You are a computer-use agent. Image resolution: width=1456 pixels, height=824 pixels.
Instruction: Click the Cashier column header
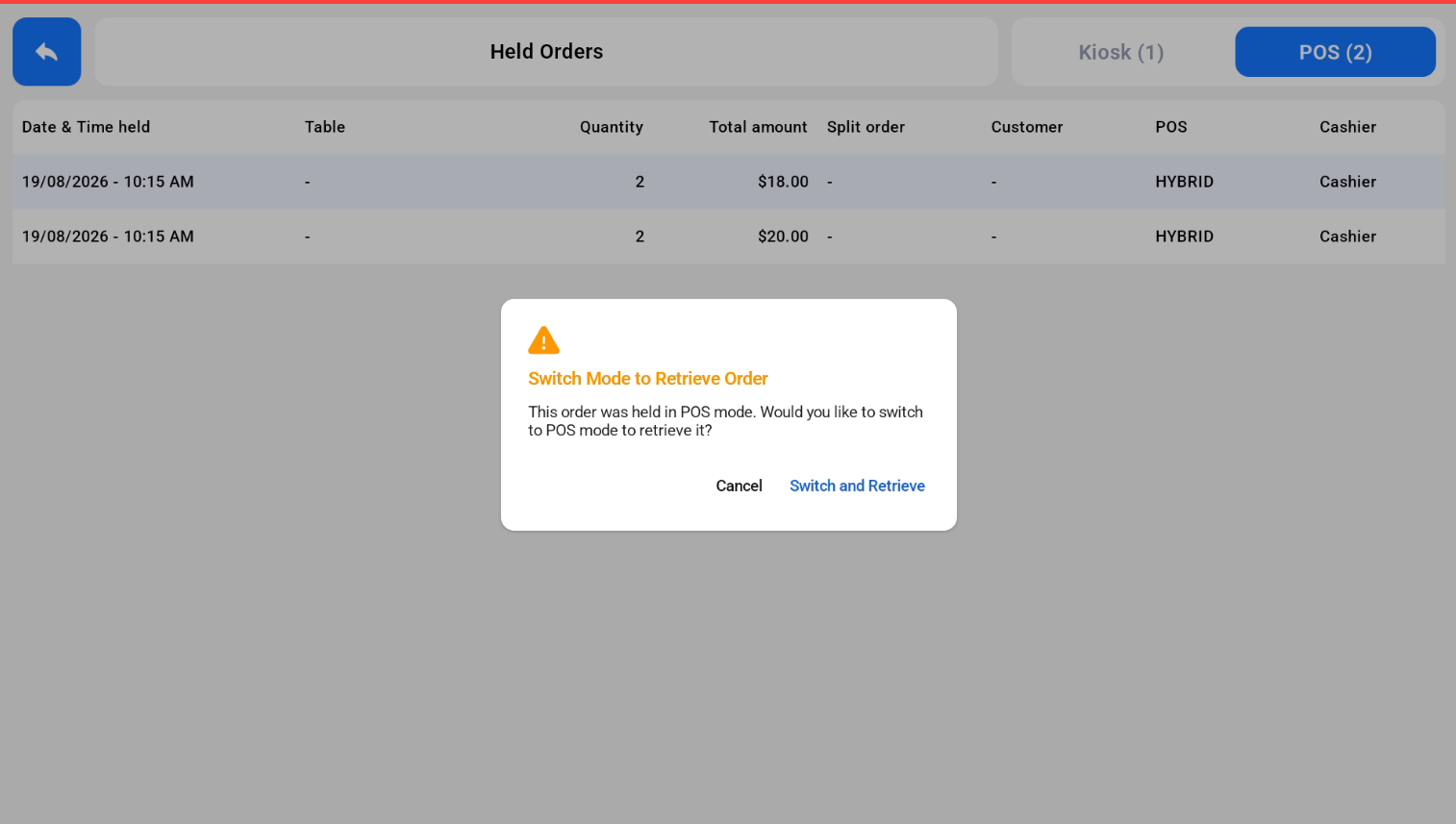(x=1347, y=127)
